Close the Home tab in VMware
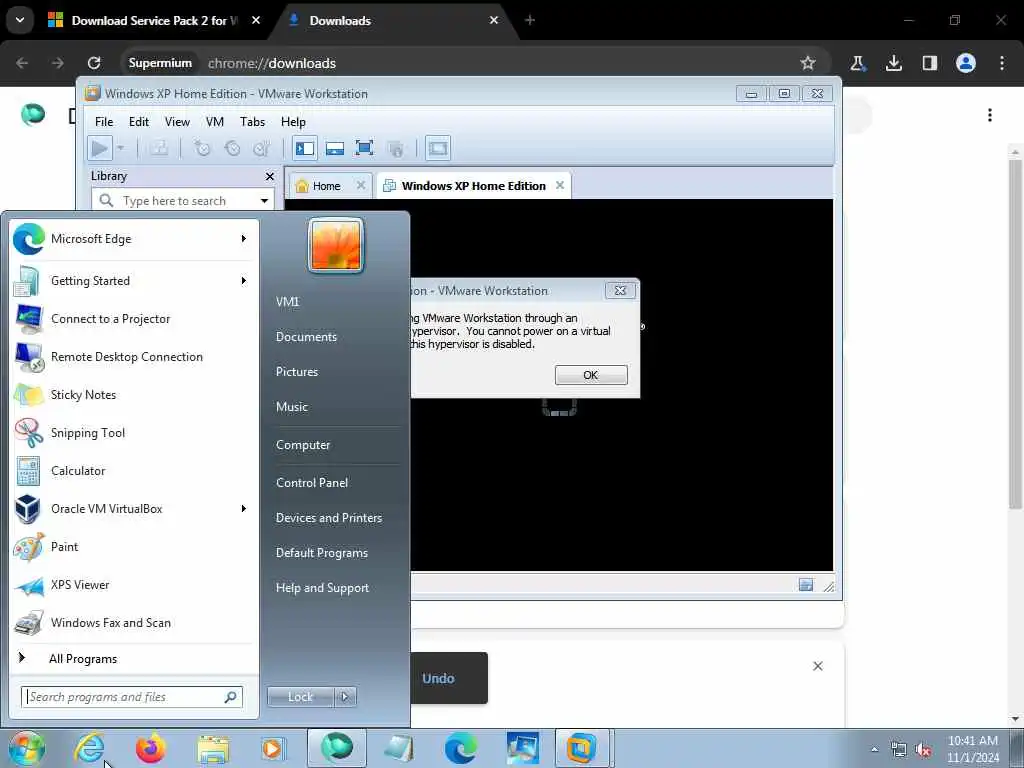 coord(360,185)
